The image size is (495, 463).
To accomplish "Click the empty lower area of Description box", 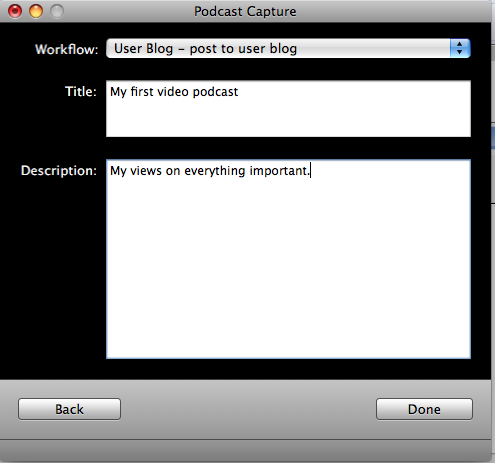I will tap(288, 283).
